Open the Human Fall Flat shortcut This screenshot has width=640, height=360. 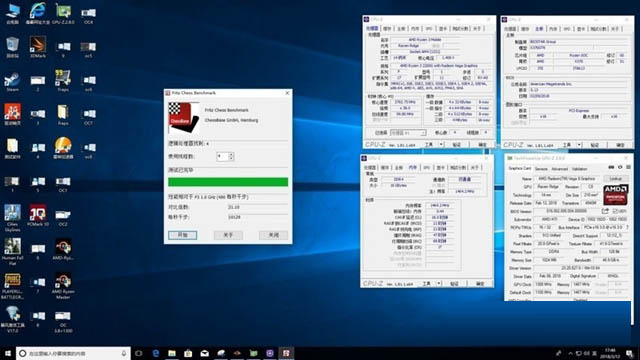12,252
